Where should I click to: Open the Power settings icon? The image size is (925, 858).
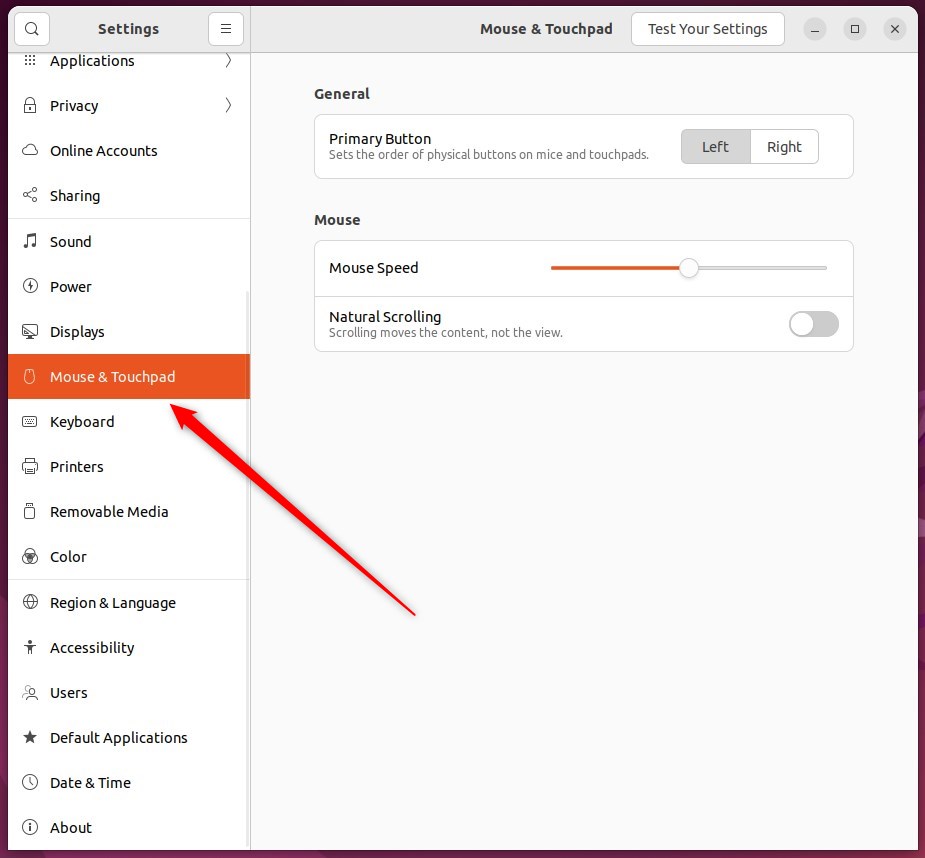28,286
